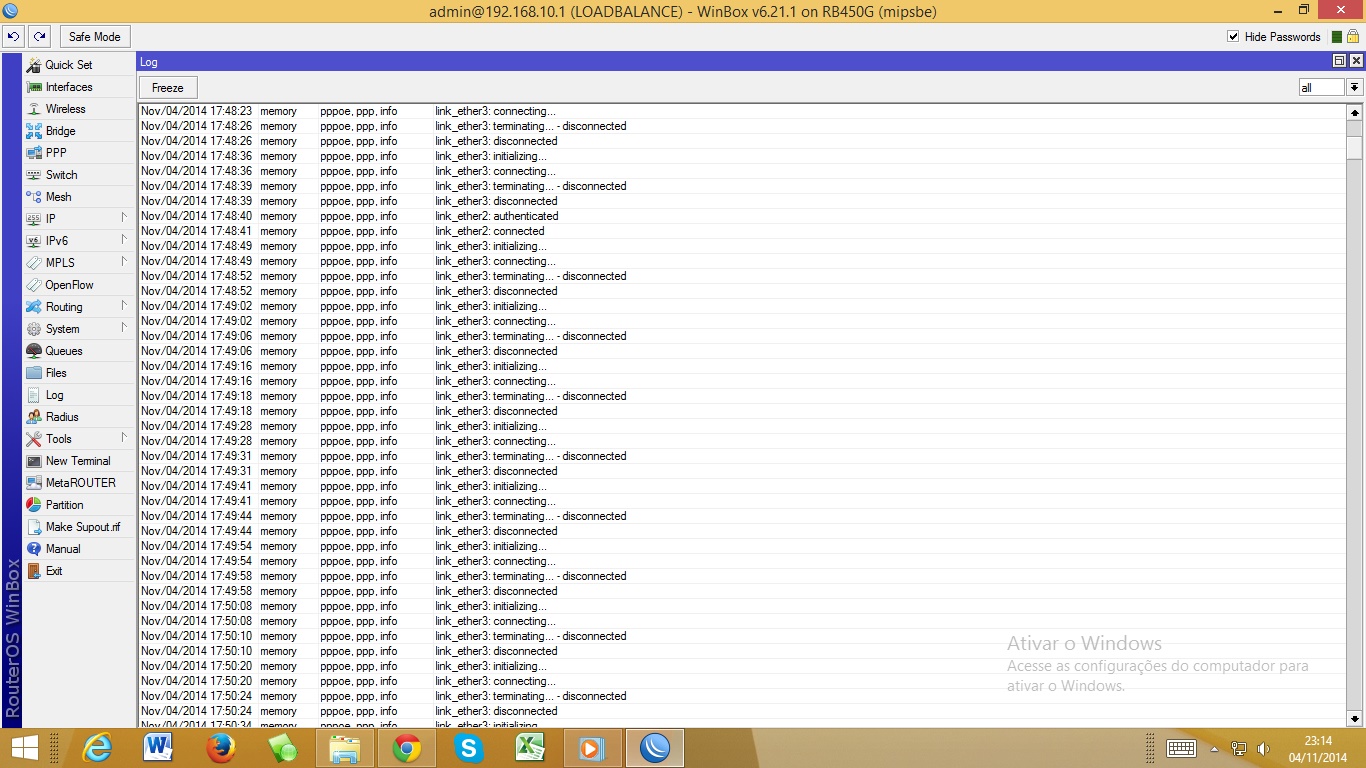Viewport: 1366px width, 768px height.
Task: Click the padlock icon in top-right corner
Action: click(x=1353, y=37)
